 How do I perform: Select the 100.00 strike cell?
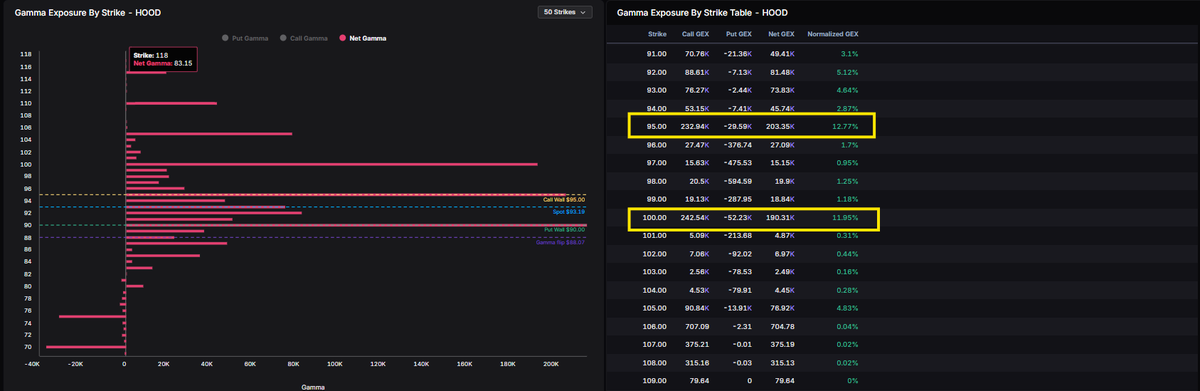(x=655, y=217)
